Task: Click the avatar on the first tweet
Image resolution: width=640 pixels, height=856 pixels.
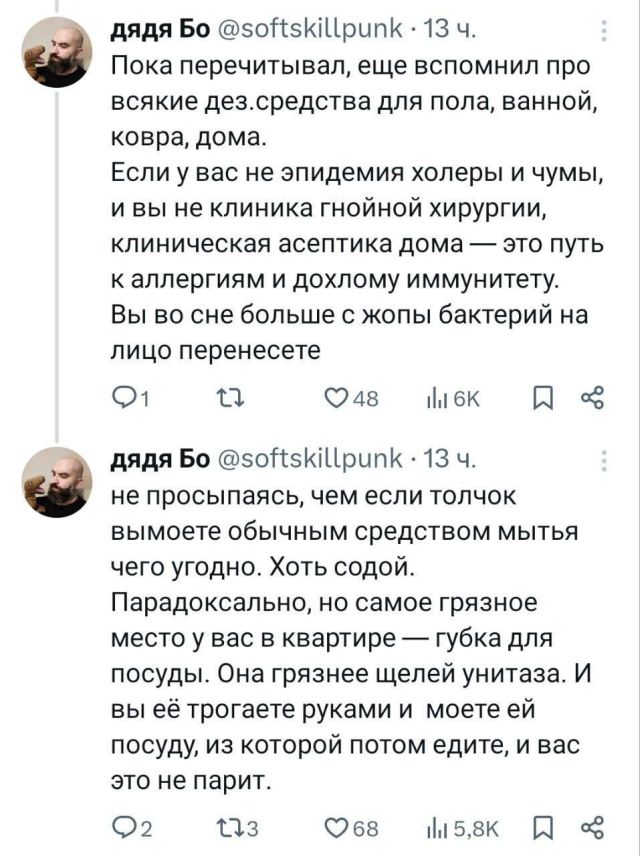Action: (x=57, y=54)
